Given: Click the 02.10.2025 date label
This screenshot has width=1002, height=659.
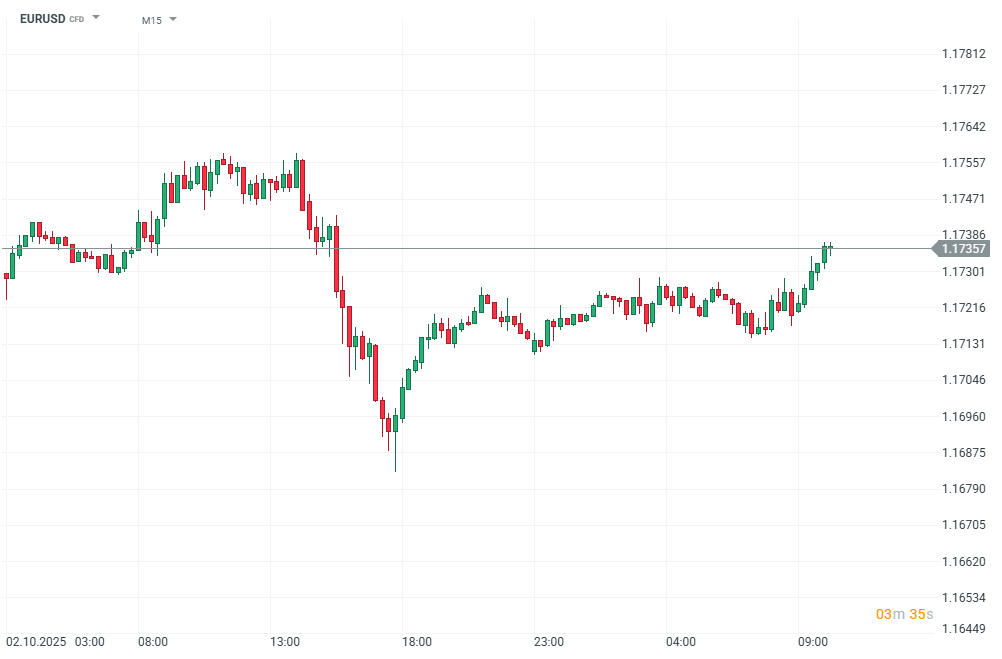Looking at the screenshot, I should (x=35, y=641).
